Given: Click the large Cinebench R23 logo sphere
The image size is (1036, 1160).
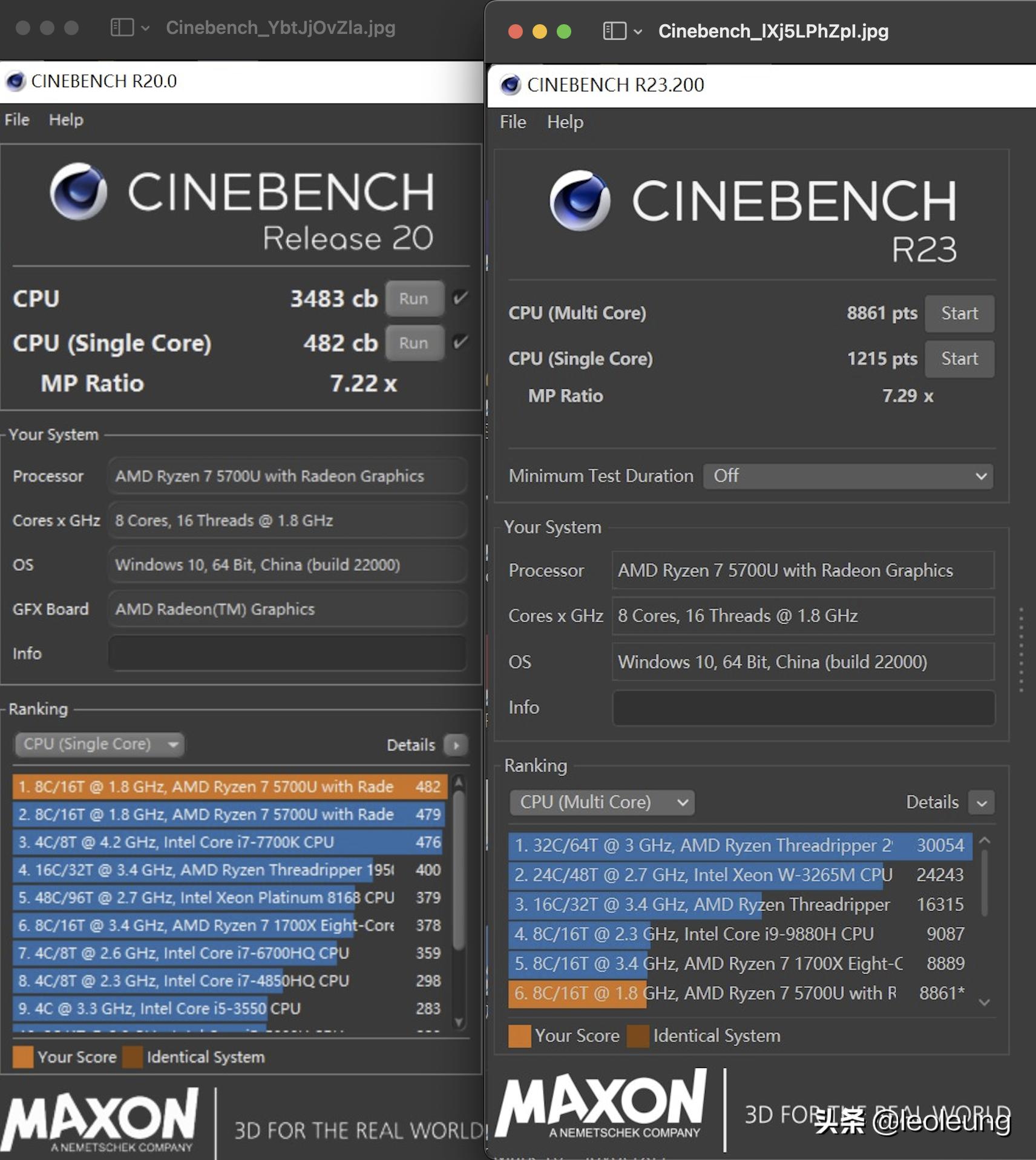Looking at the screenshot, I should click(579, 200).
